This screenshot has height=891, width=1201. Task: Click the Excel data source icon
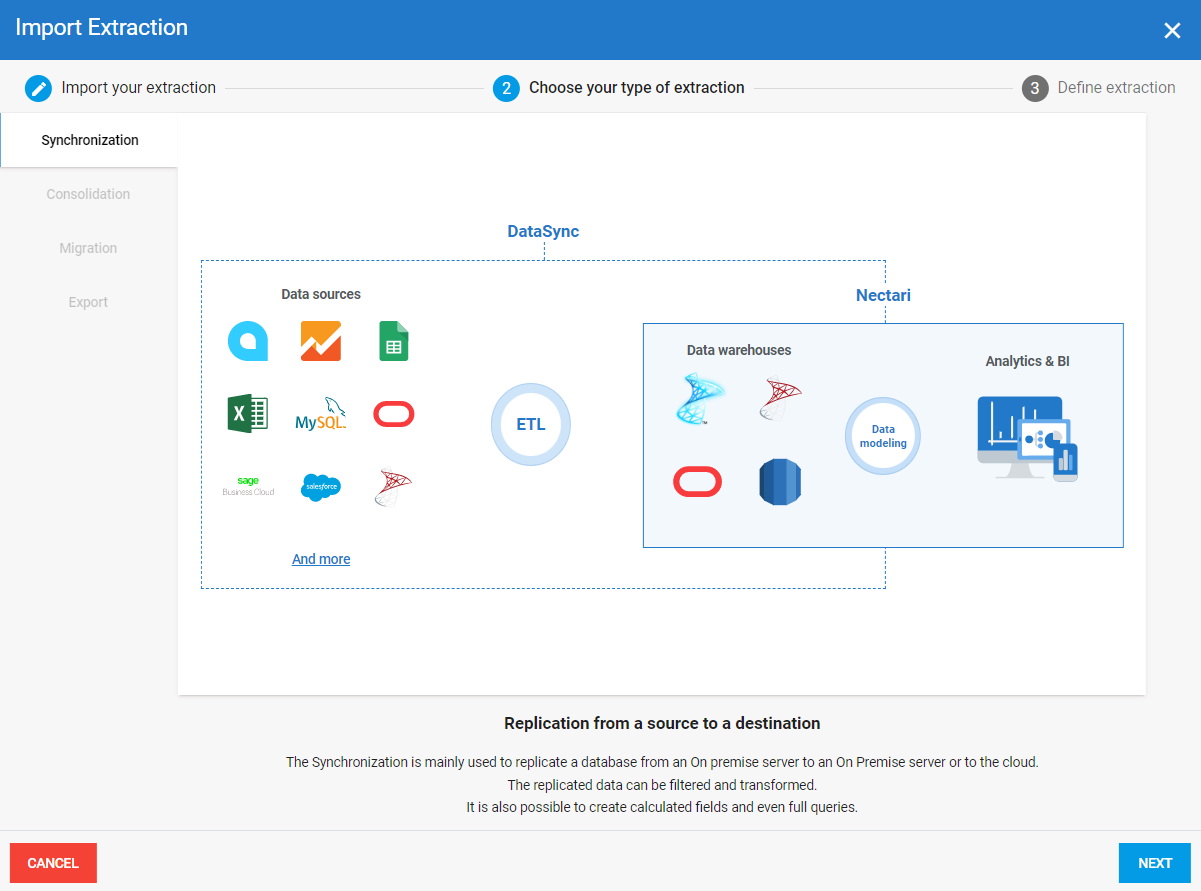[x=247, y=414]
